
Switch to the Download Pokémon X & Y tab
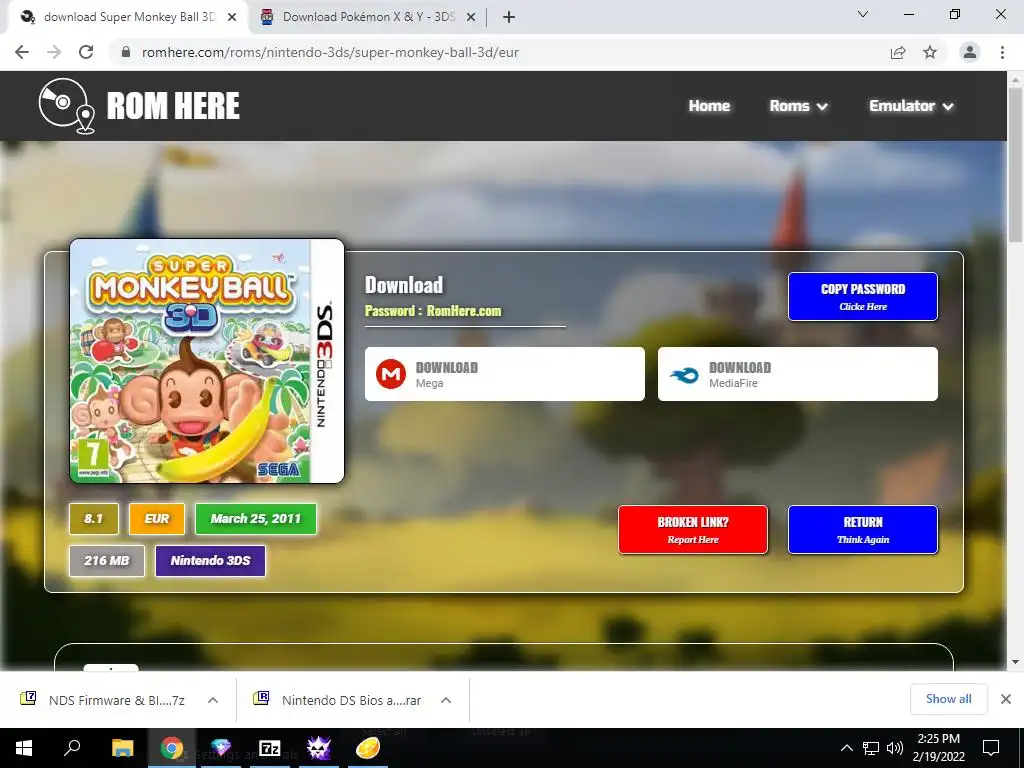tap(368, 17)
